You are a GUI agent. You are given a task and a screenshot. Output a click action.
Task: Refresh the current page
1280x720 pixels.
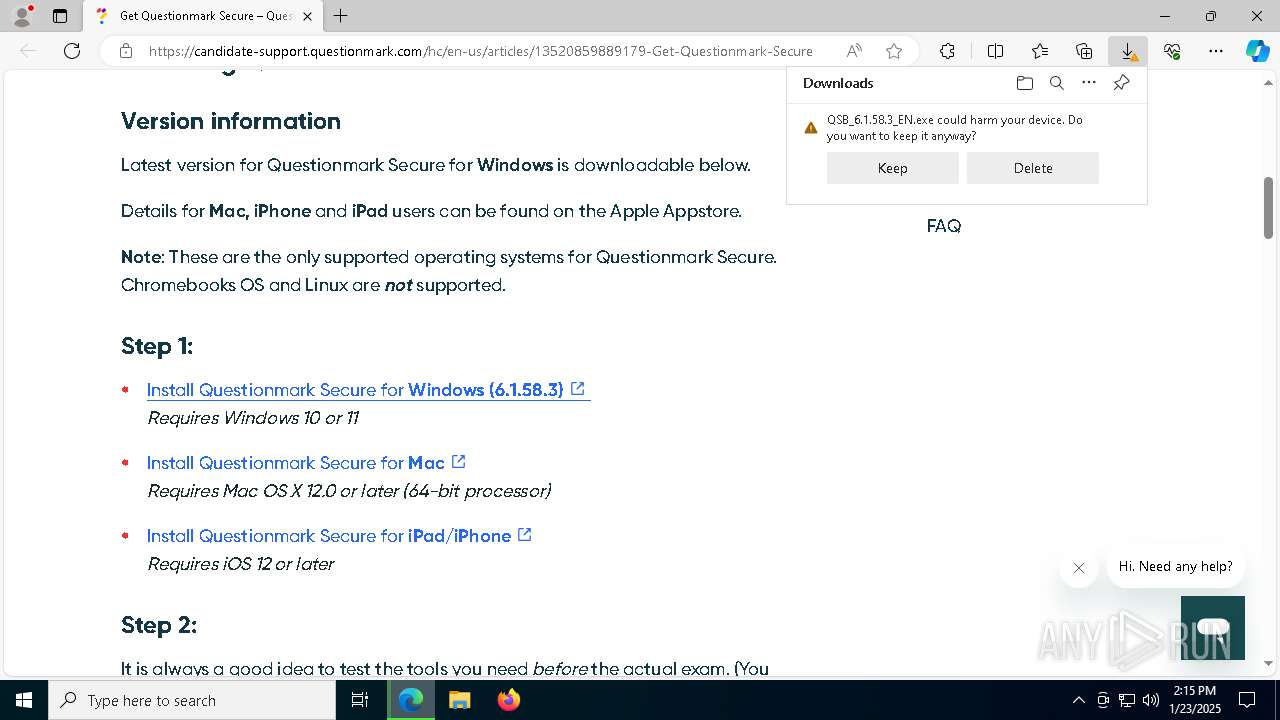pos(72,51)
